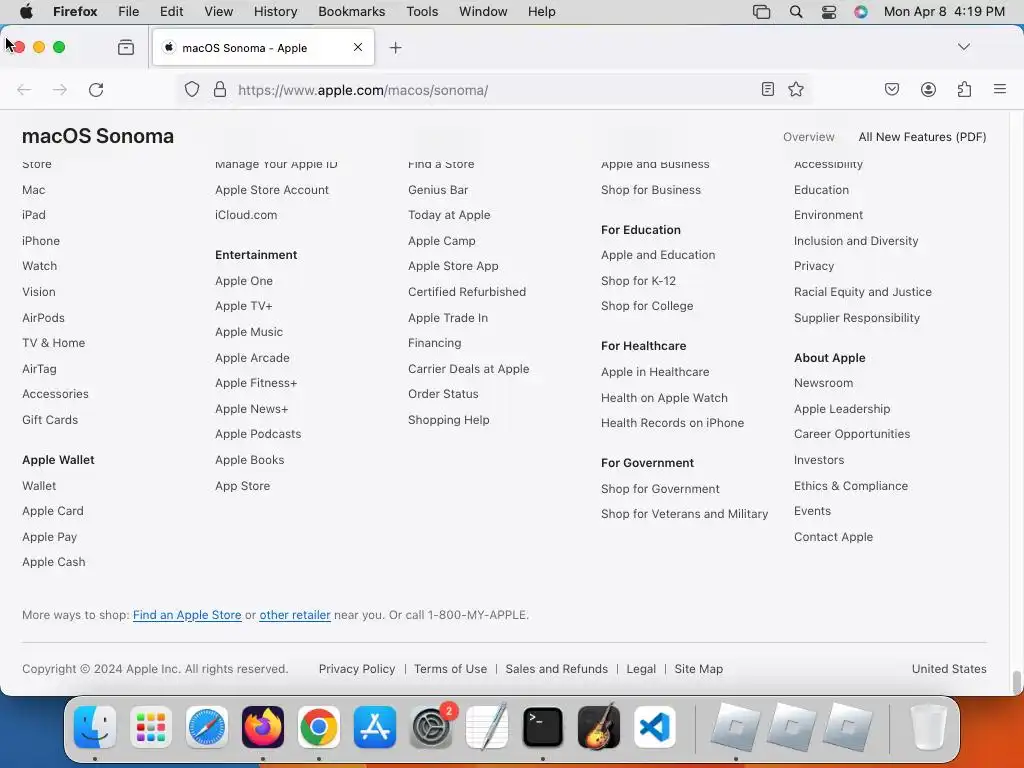The width and height of the screenshot is (1024, 768).
Task: Open the Shop for Veterans and Military link
Action: 684,514
